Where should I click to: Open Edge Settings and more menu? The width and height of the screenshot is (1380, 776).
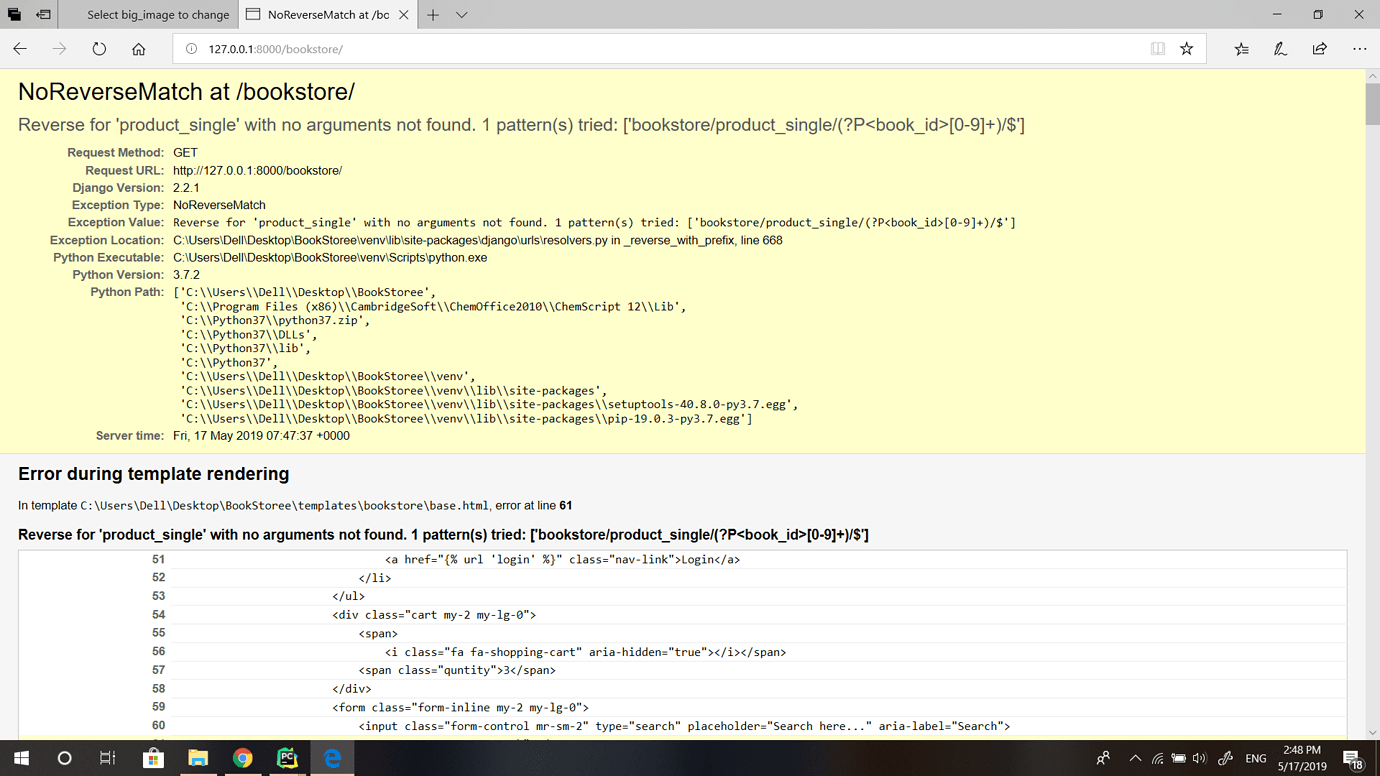(1359, 49)
